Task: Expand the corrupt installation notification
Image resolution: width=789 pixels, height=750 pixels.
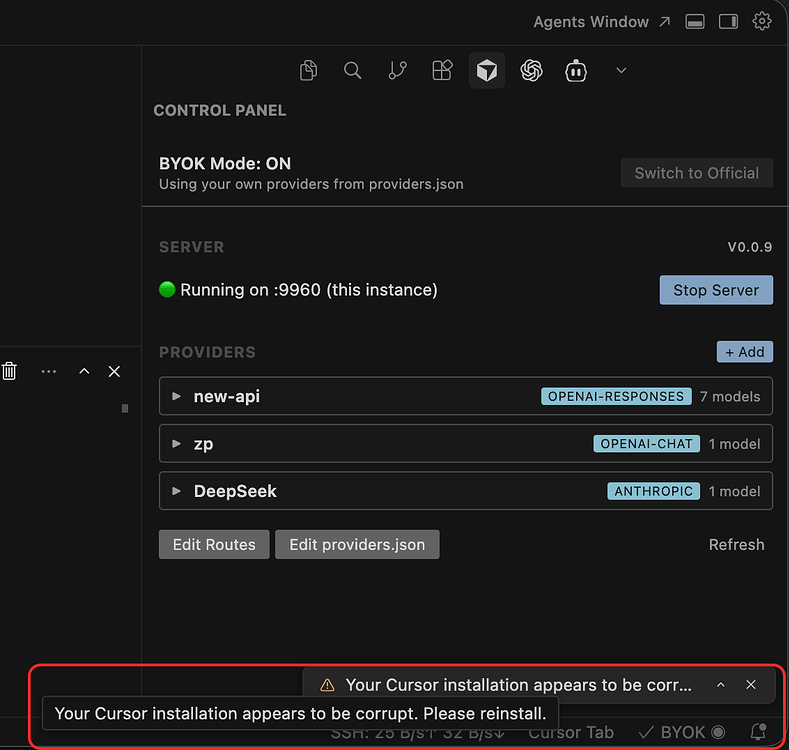Action: pos(721,685)
